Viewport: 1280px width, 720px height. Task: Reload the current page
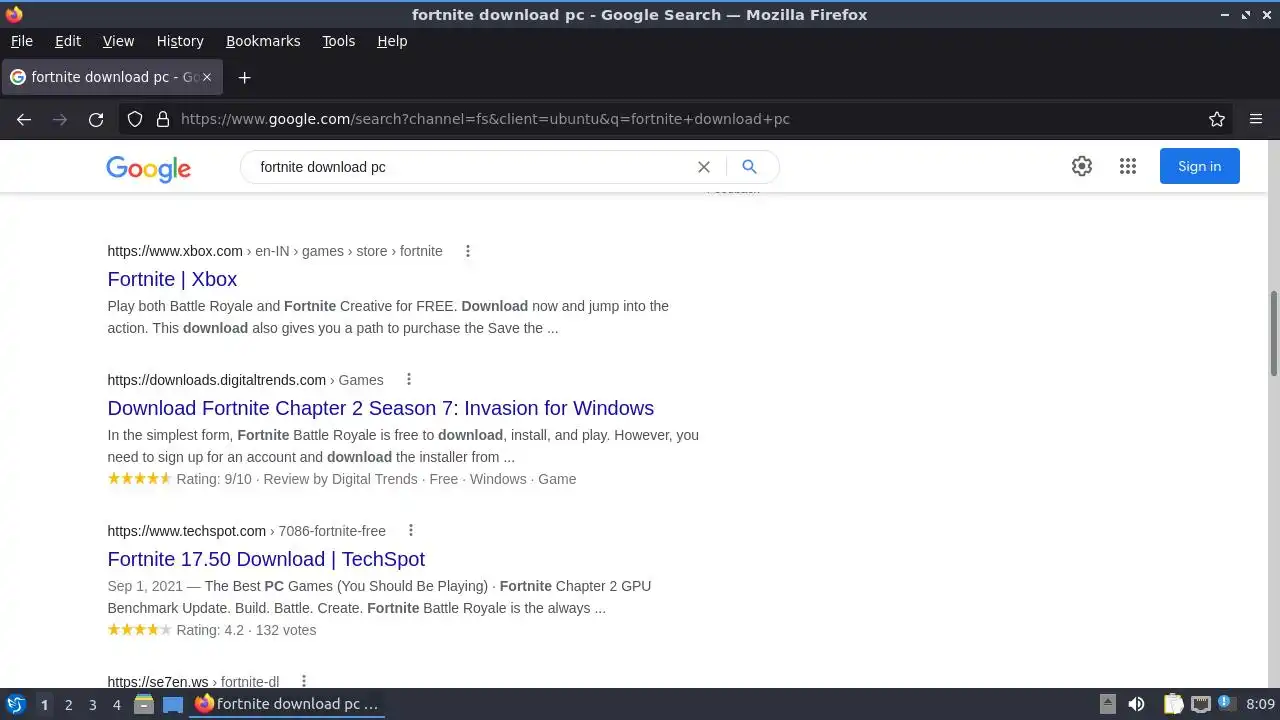[x=96, y=119]
